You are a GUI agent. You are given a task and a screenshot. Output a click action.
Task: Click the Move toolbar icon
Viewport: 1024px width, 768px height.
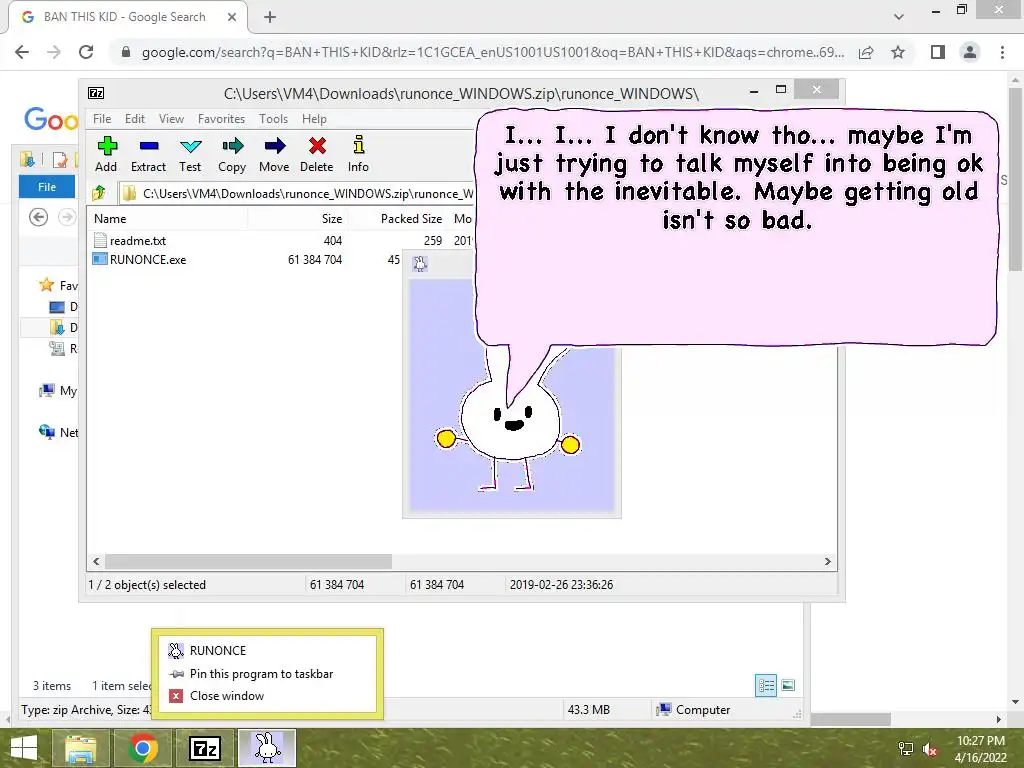pyautogui.click(x=274, y=154)
